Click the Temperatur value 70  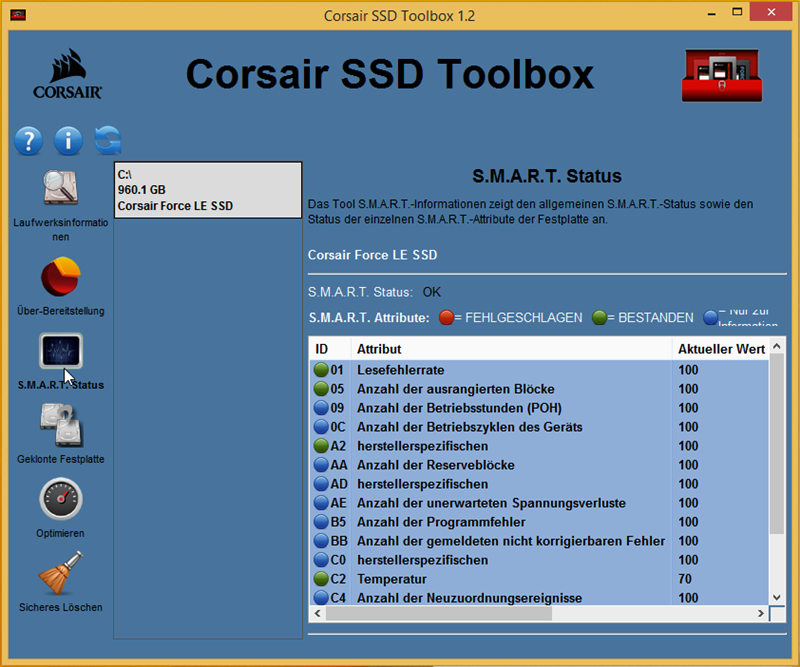coord(685,579)
